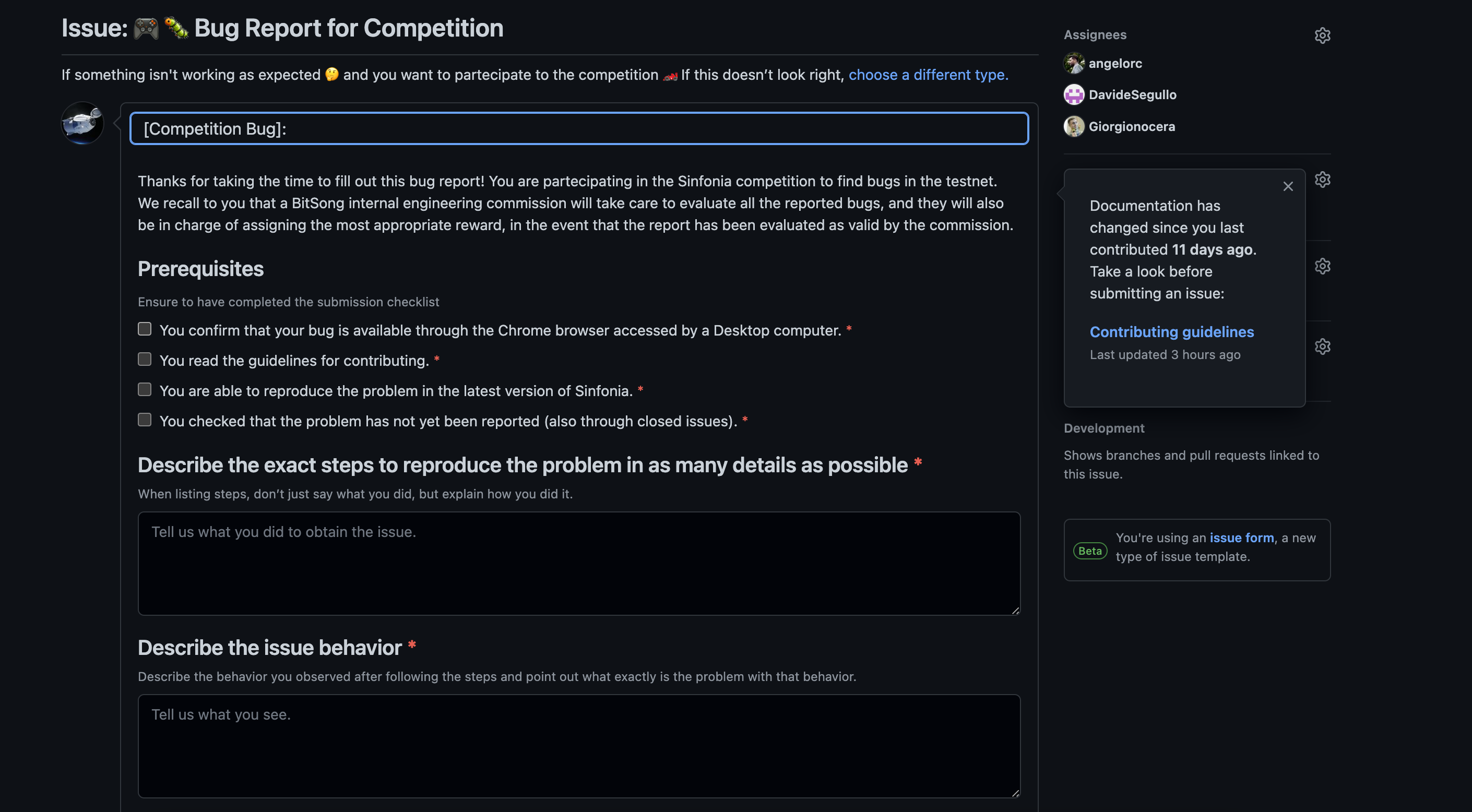The width and height of the screenshot is (1472, 812).
Task: Open the DavideSegullo assignee name link
Action: tap(1132, 95)
